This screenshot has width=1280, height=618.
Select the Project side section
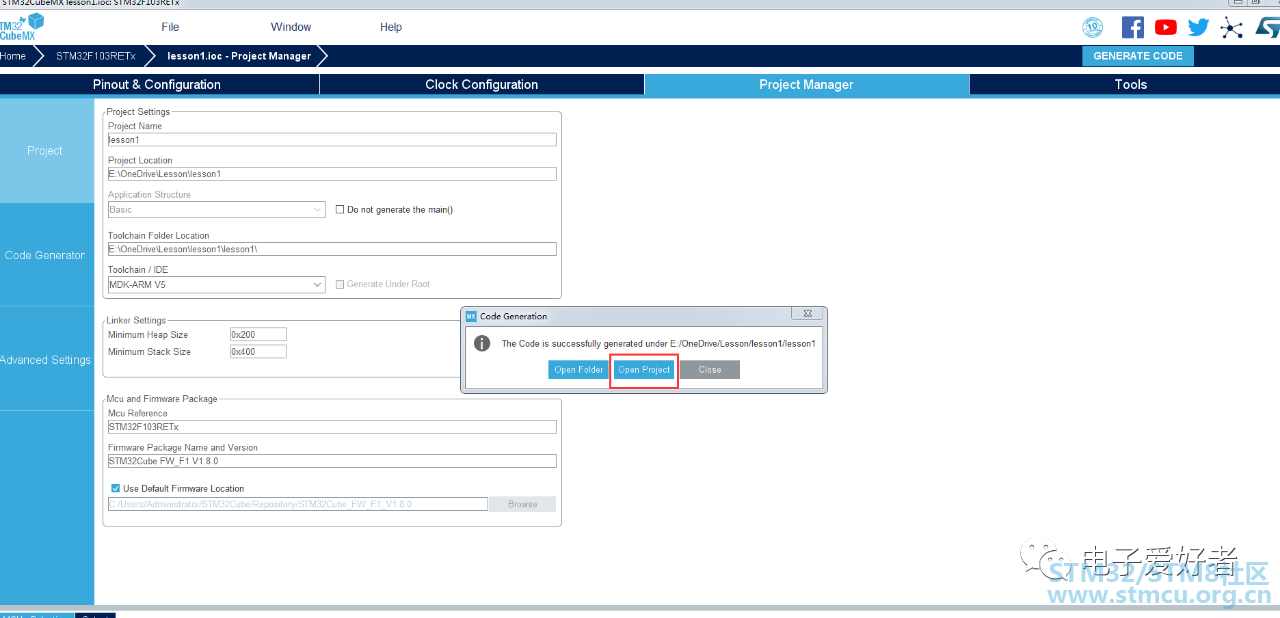[46, 151]
